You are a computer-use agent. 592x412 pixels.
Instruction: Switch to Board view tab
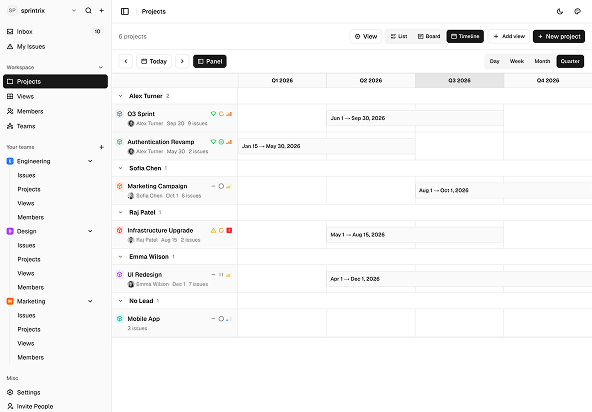coord(429,36)
